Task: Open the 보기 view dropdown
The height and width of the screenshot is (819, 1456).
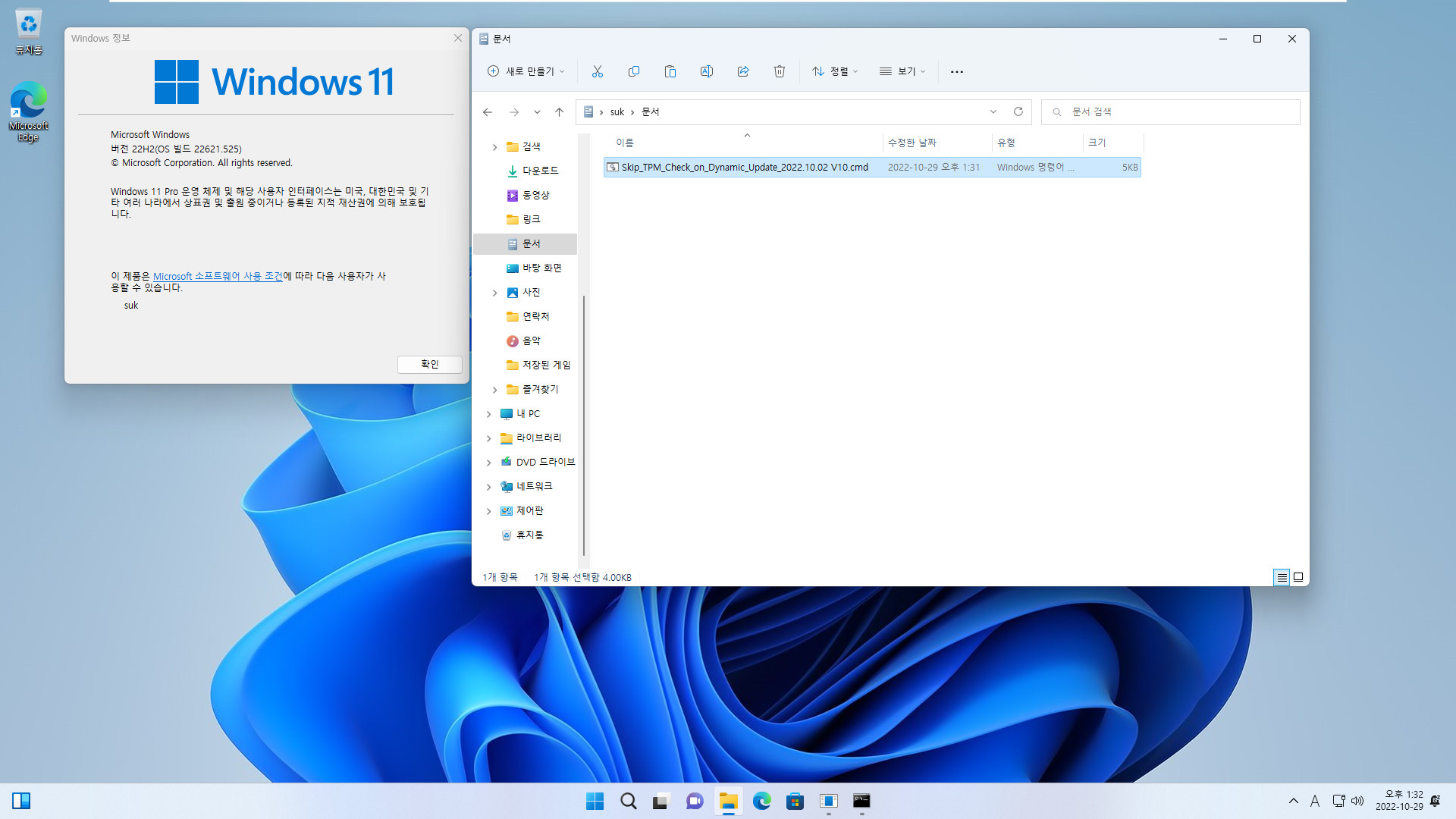Action: pos(902,71)
